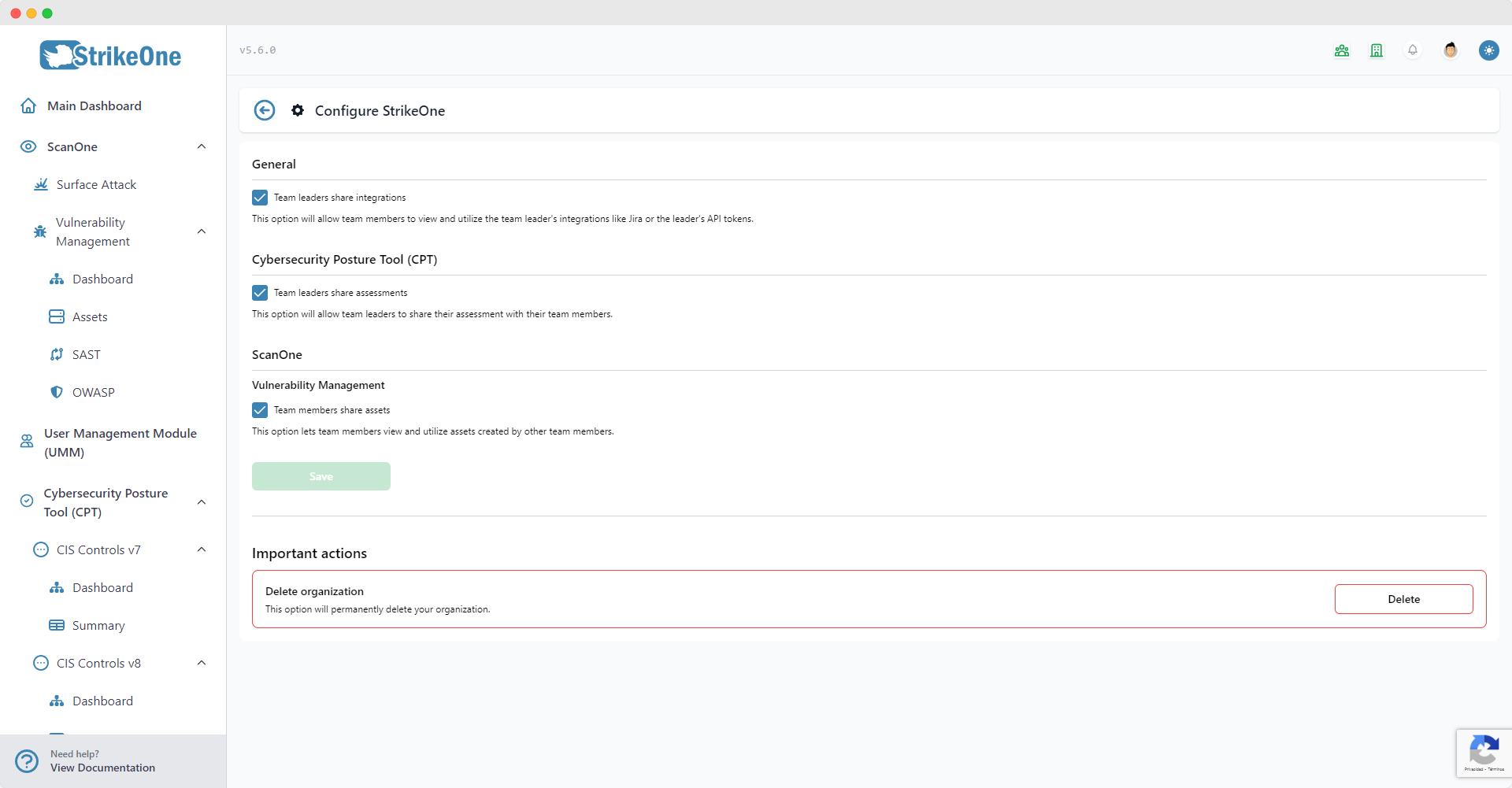Click the green organization building icon
The width and height of the screenshot is (1512, 788).
click(1376, 50)
